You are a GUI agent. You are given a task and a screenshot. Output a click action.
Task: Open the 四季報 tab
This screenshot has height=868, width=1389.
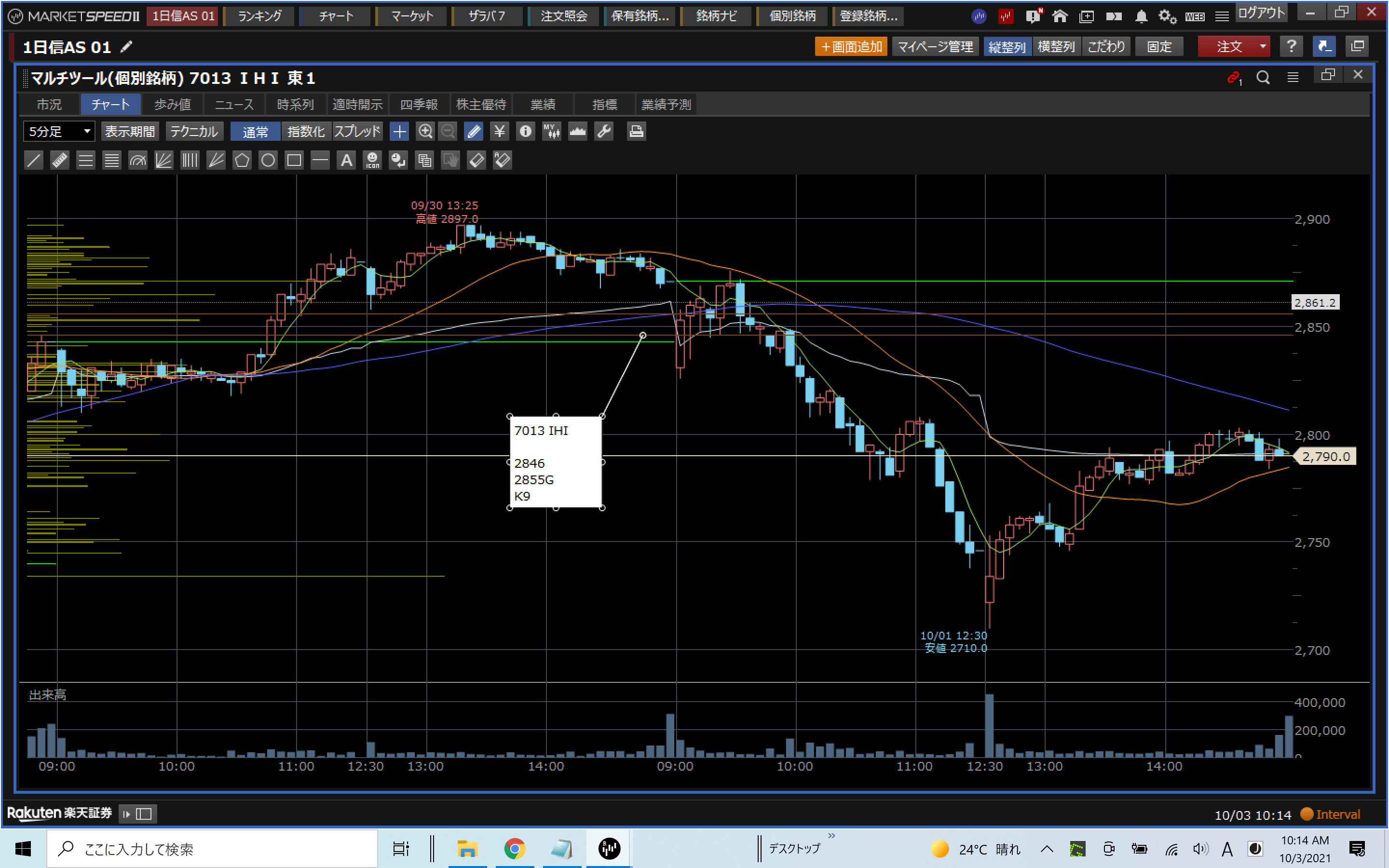[419, 105]
